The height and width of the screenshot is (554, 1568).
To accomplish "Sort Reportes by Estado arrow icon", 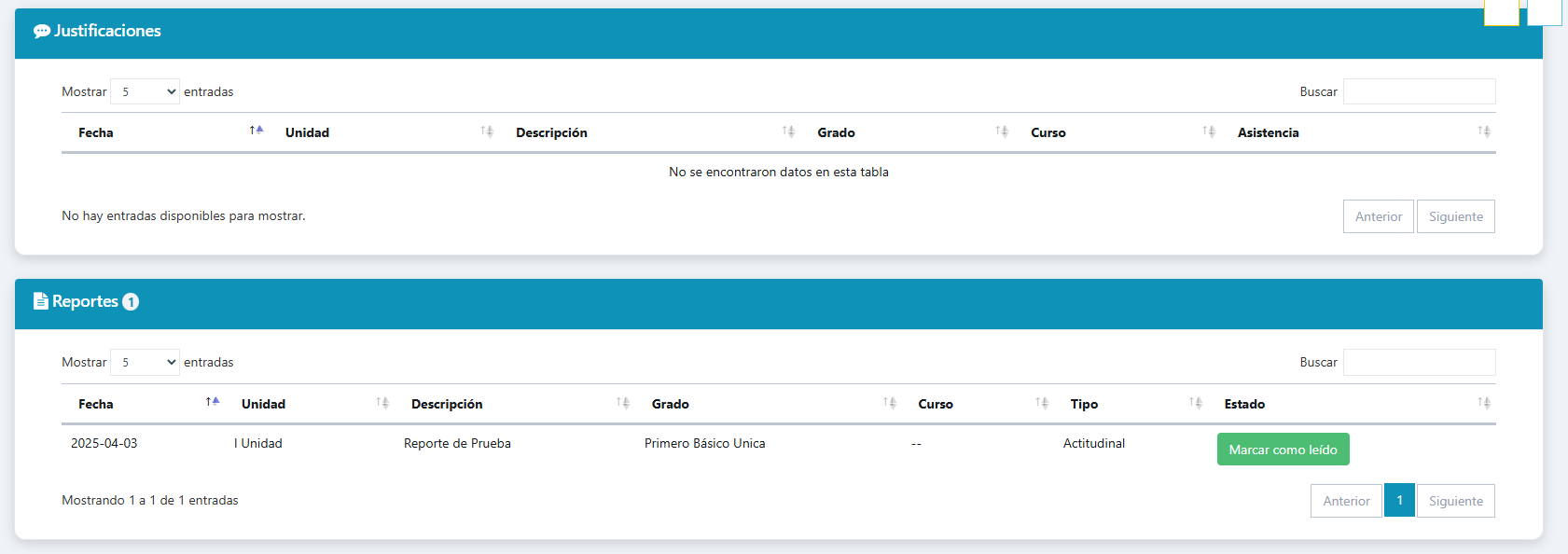I will tap(1484, 403).
